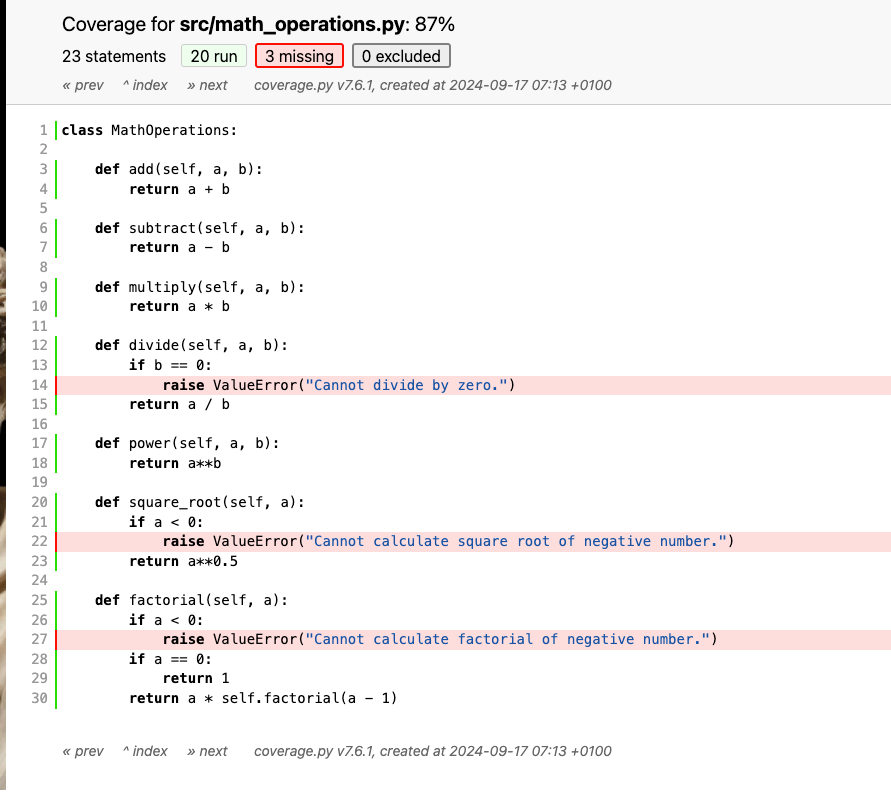Image resolution: width=891 pixels, height=805 pixels.
Task: Go to » next file in header
Action: pyautogui.click(x=207, y=85)
